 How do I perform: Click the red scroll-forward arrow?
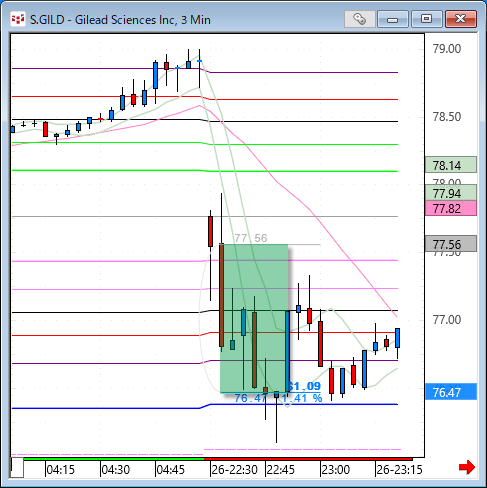(467, 467)
